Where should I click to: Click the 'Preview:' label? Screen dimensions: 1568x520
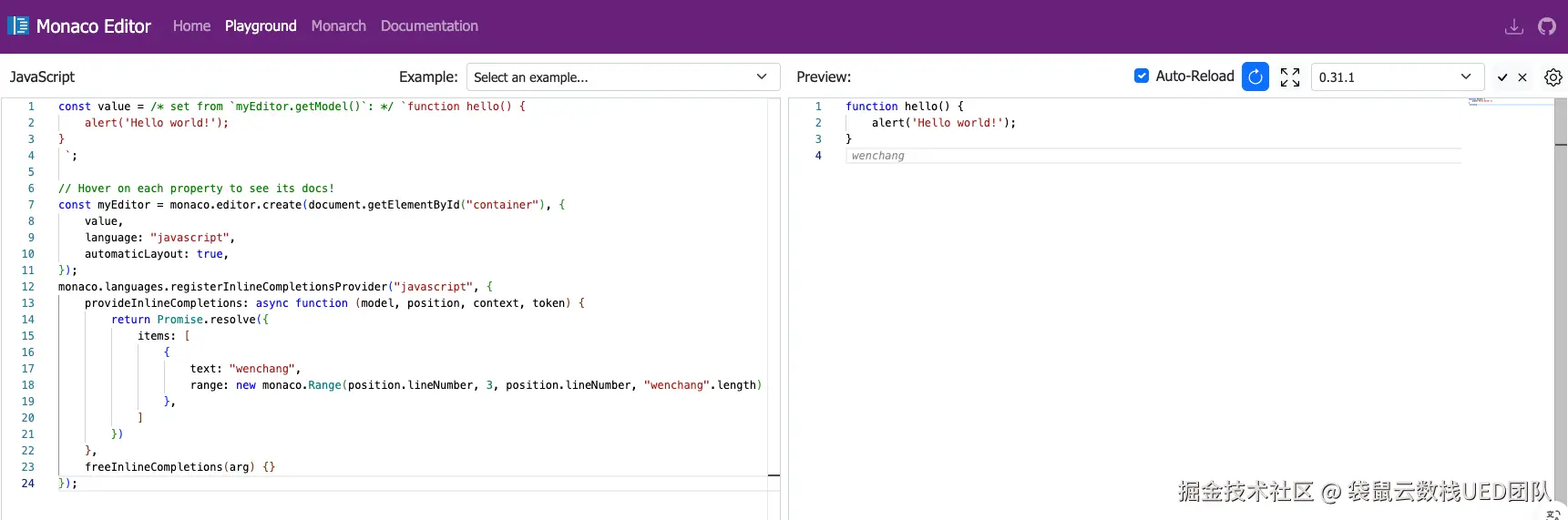pyautogui.click(x=824, y=77)
